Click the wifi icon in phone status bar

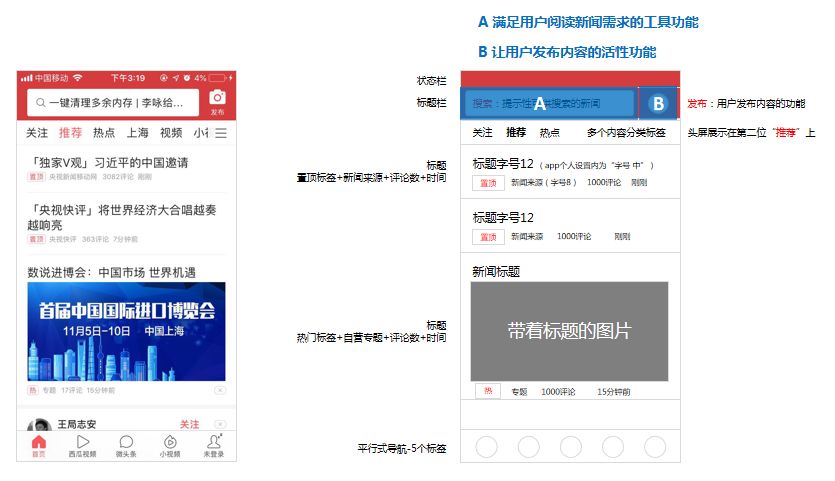pyautogui.click(x=78, y=78)
